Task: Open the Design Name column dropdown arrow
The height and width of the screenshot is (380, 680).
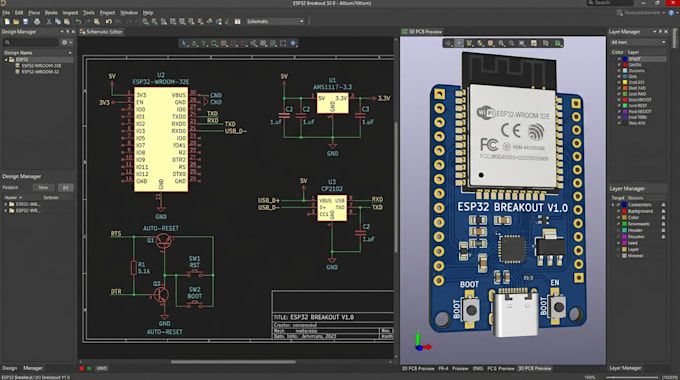Action: (x=70, y=52)
